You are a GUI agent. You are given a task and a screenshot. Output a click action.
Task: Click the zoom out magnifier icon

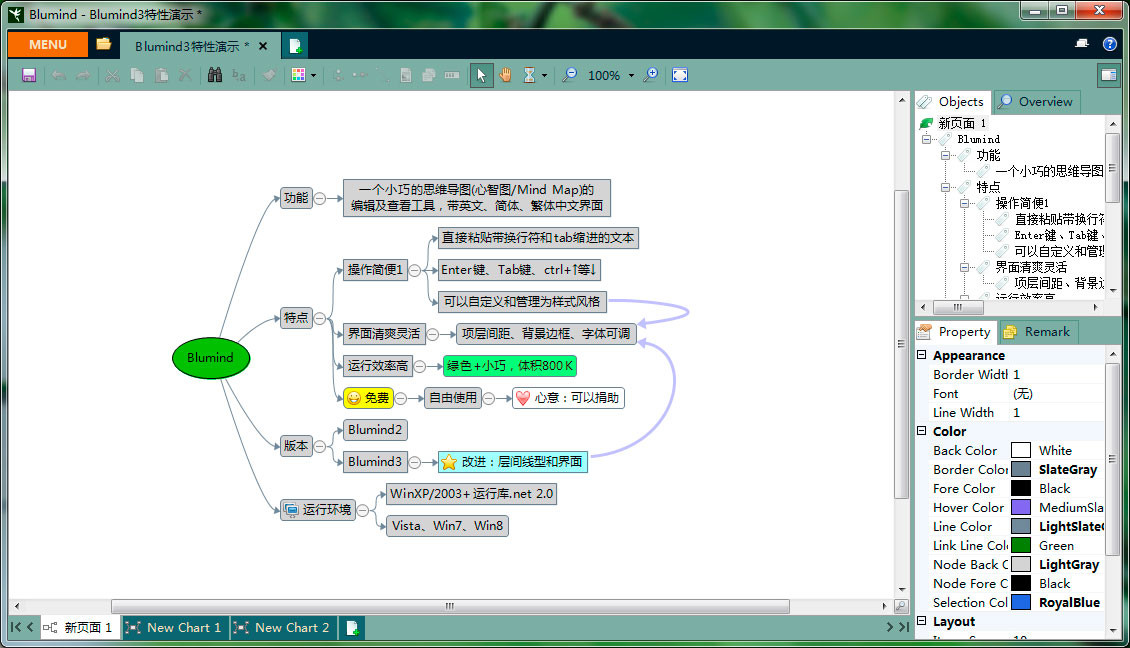[x=569, y=75]
